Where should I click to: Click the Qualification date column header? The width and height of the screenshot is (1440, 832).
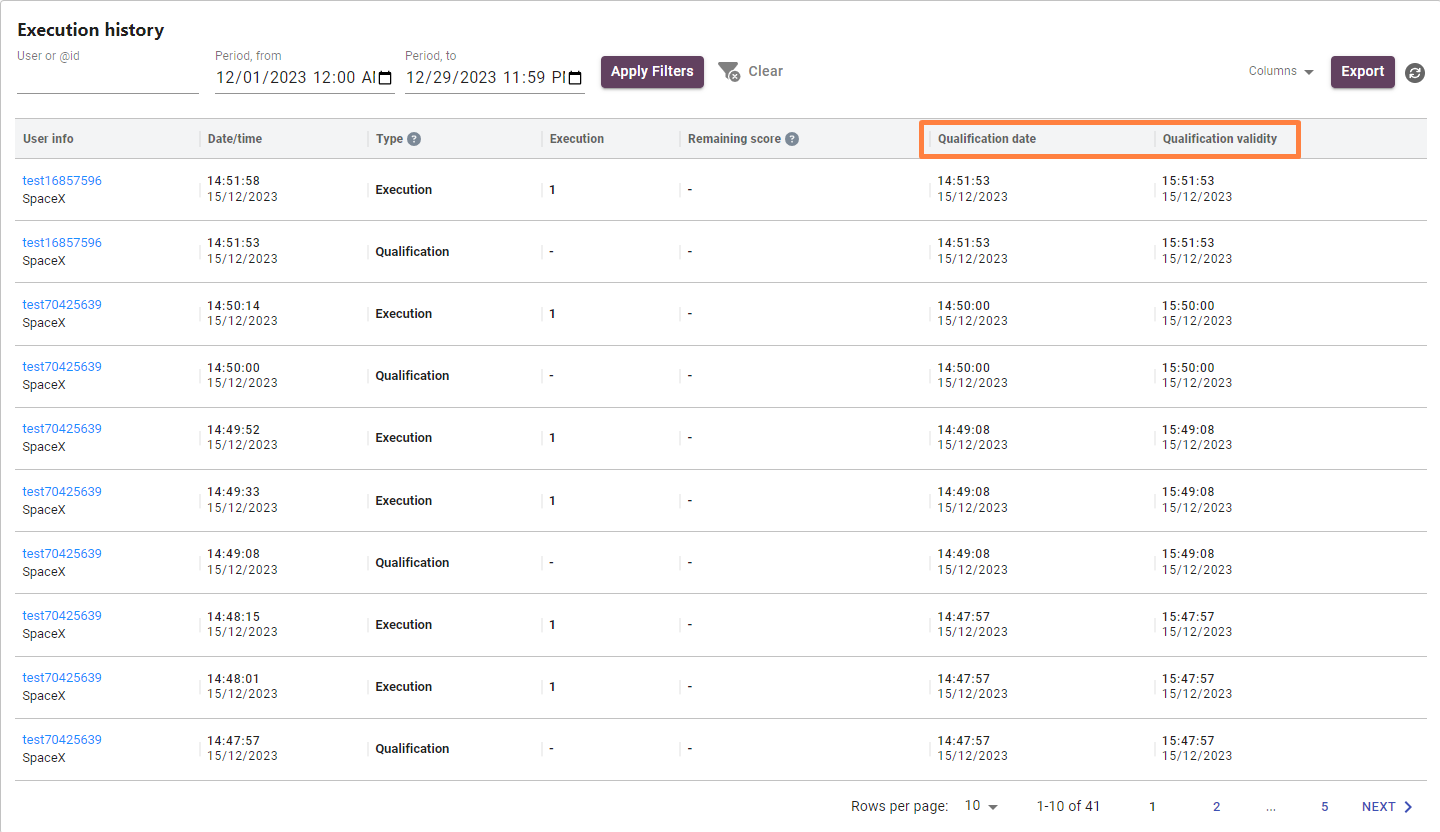pyautogui.click(x=986, y=139)
